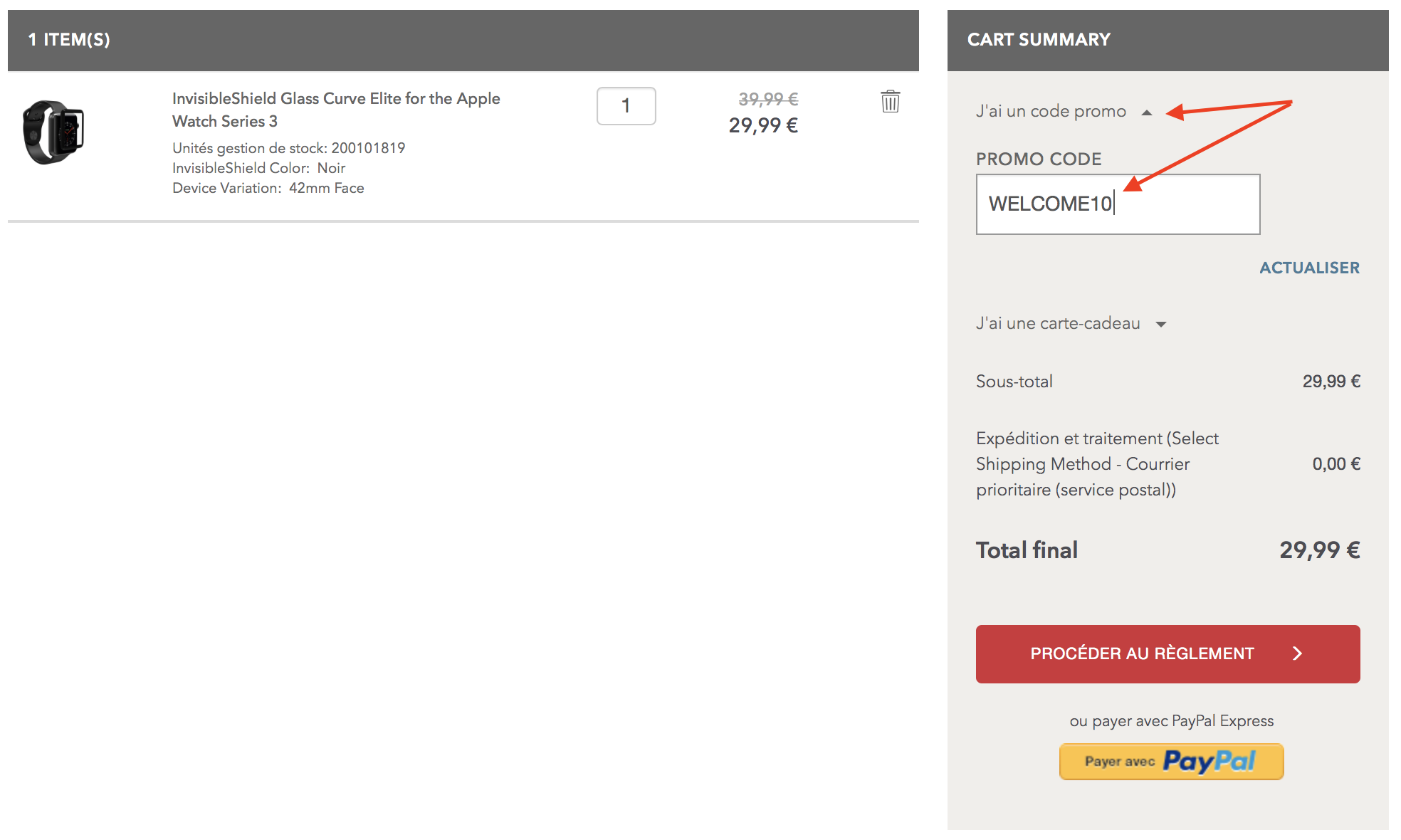
Task: Click the "J'ai un code promo" label
Action: [x=1051, y=111]
